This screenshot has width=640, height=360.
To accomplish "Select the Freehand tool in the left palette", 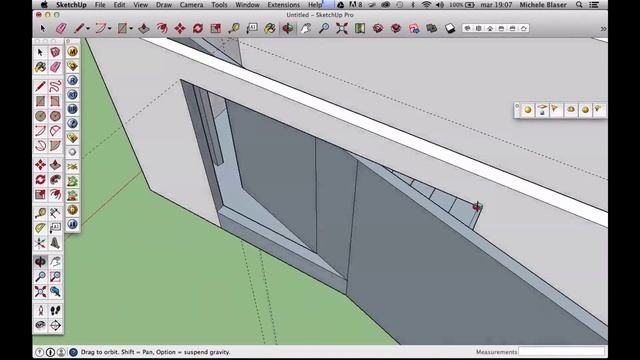I will tap(55, 86).
